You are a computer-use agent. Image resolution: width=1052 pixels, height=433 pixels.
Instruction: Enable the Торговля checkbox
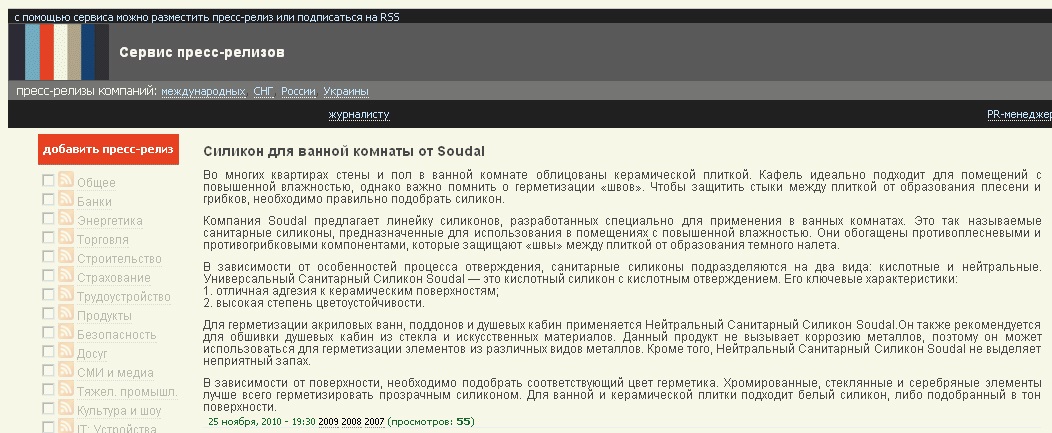(x=48, y=237)
